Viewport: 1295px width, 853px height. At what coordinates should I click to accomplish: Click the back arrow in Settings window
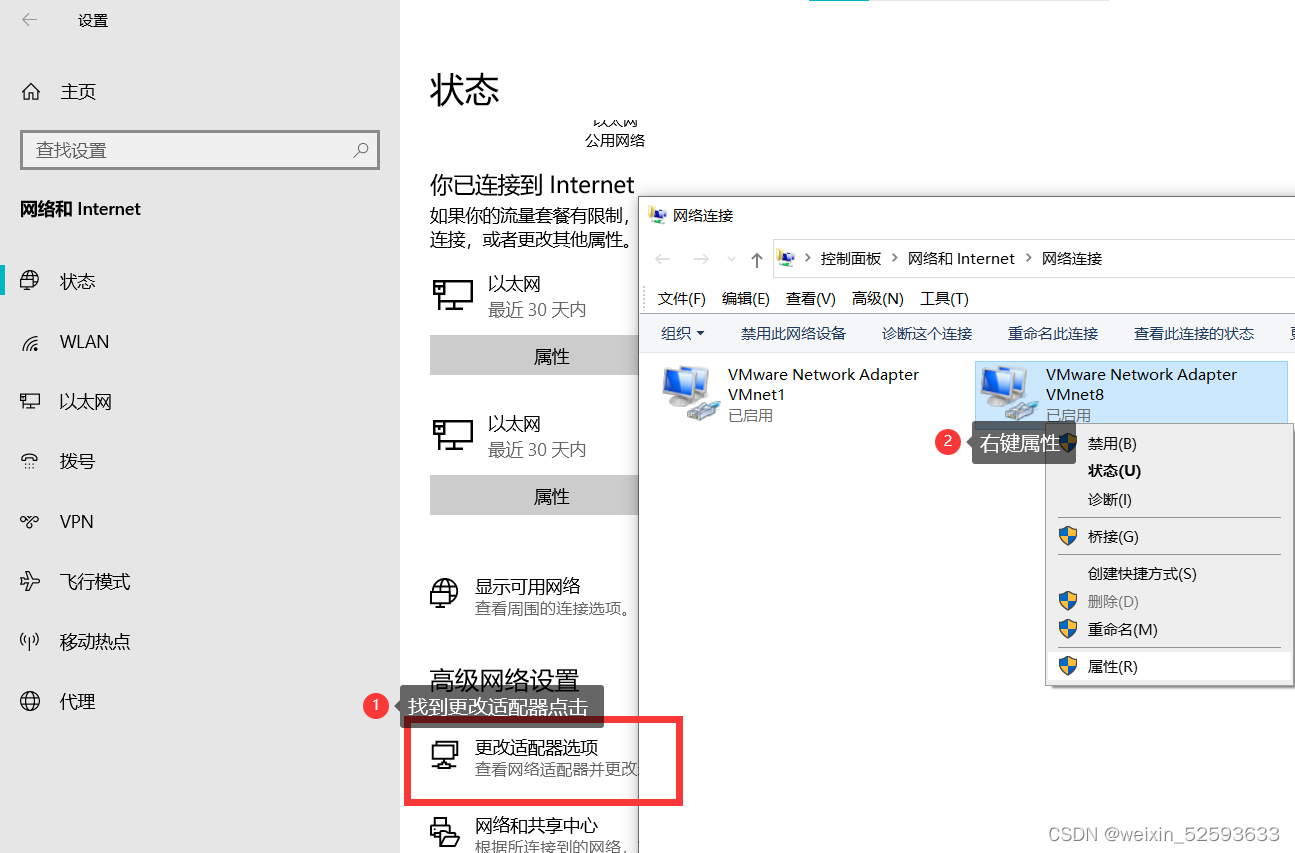29,19
